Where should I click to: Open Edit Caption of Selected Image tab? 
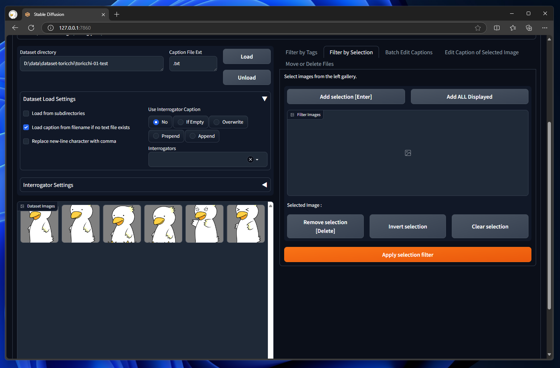click(481, 52)
